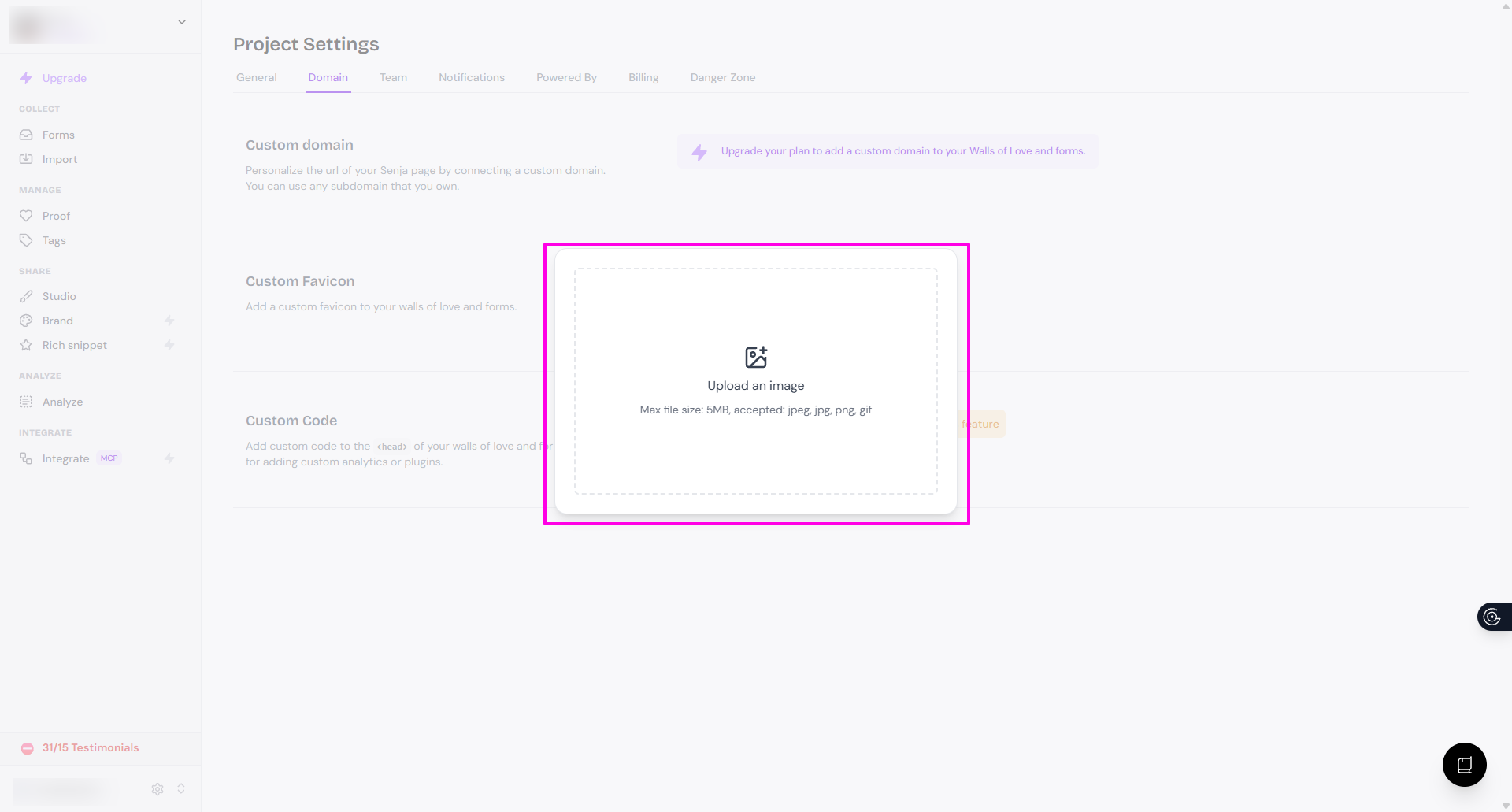Open the black help widget button

click(x=1464, y=764)
